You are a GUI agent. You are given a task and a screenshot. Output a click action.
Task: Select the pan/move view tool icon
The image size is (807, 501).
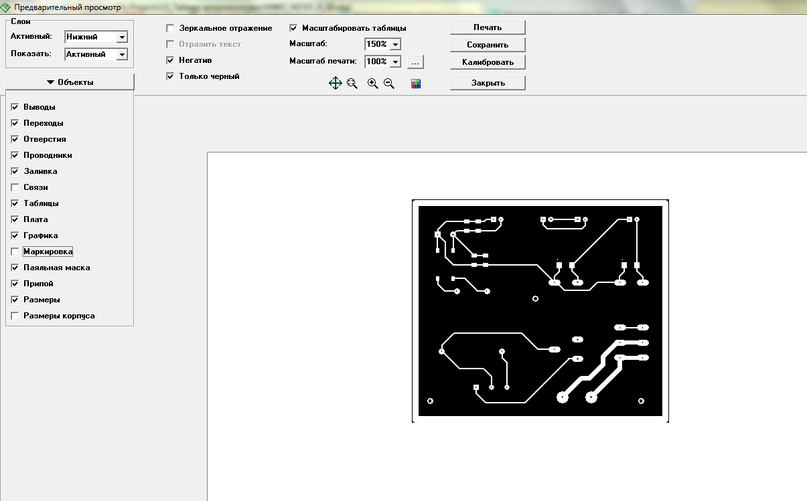click(335, 83)
